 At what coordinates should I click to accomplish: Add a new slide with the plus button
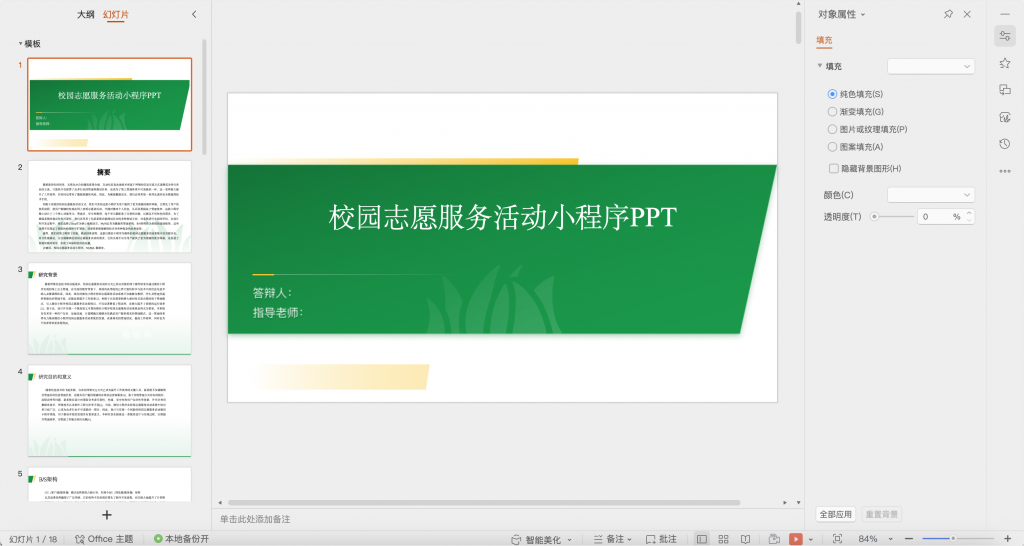pos(106,515)
